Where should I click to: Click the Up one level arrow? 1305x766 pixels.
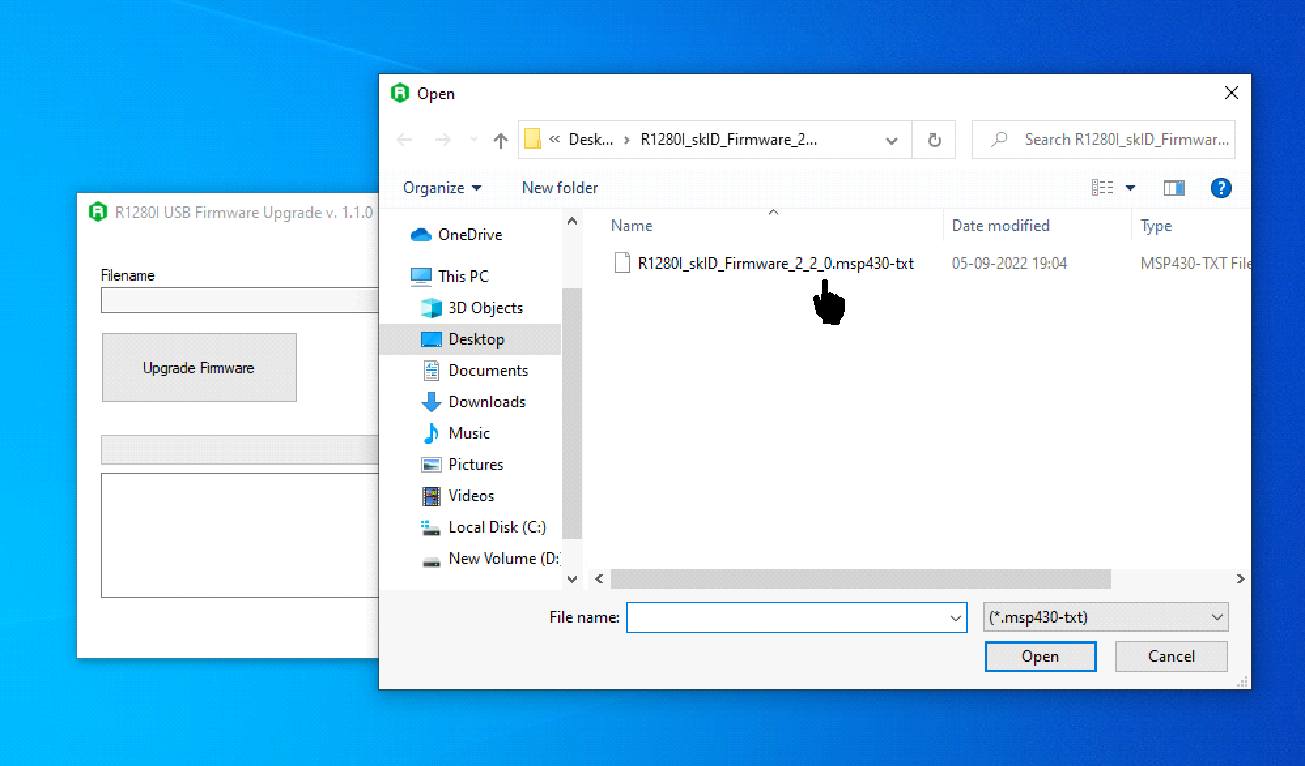(x=501, y=141)
